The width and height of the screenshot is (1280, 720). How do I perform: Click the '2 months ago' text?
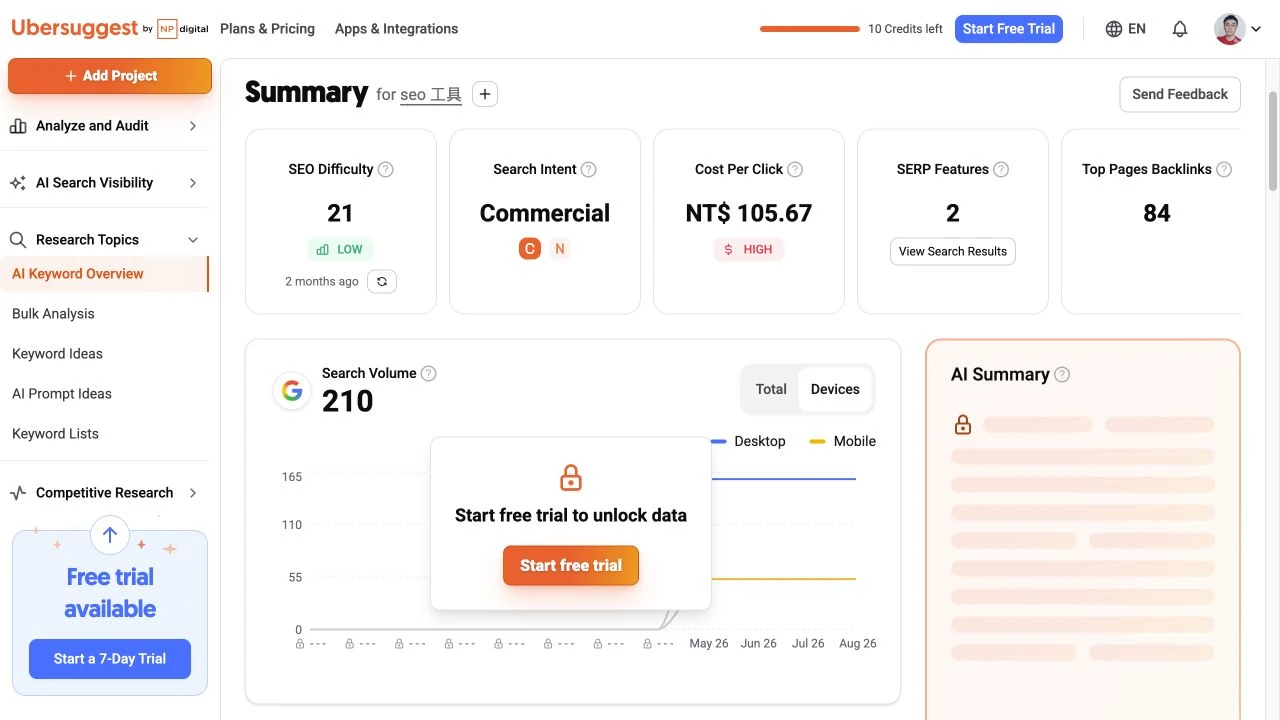[322, 281]
